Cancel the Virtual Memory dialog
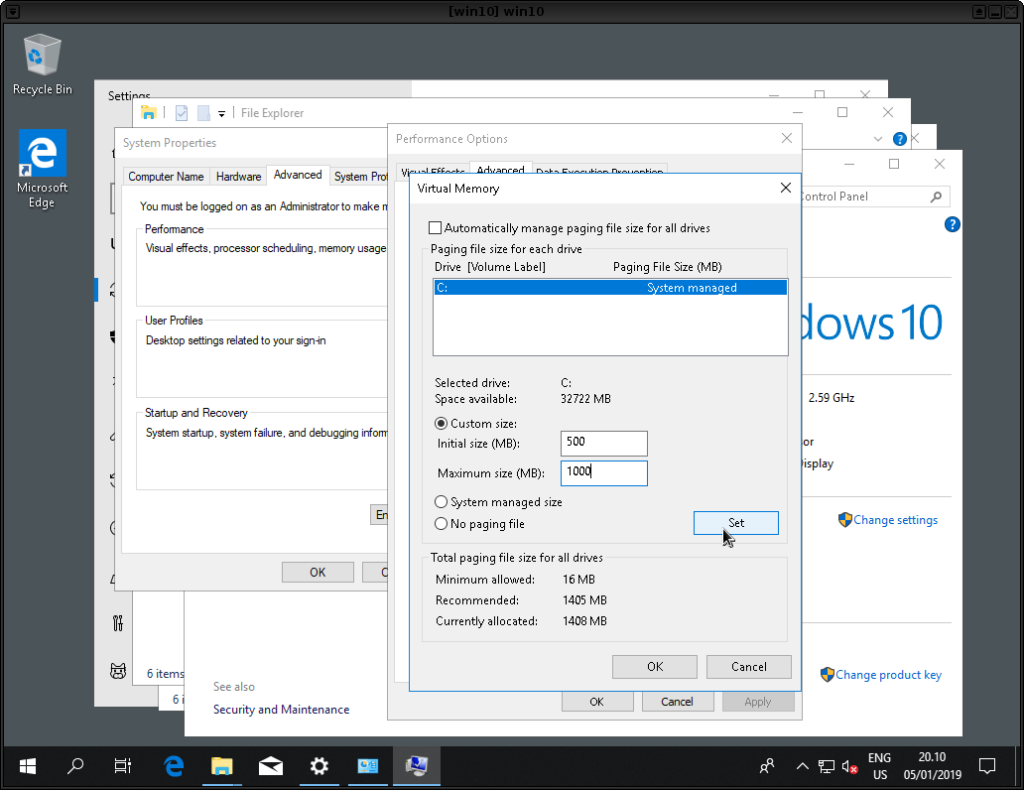 point(748,667)
